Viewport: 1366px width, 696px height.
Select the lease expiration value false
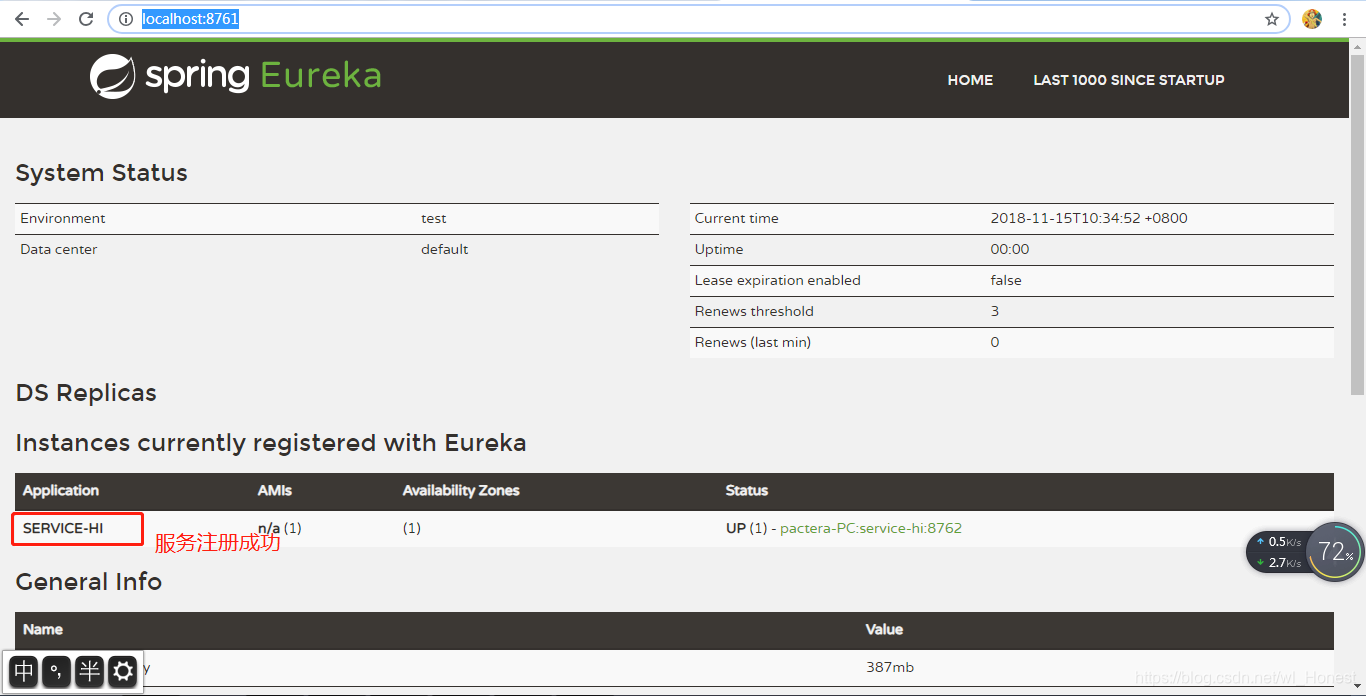1006,280
